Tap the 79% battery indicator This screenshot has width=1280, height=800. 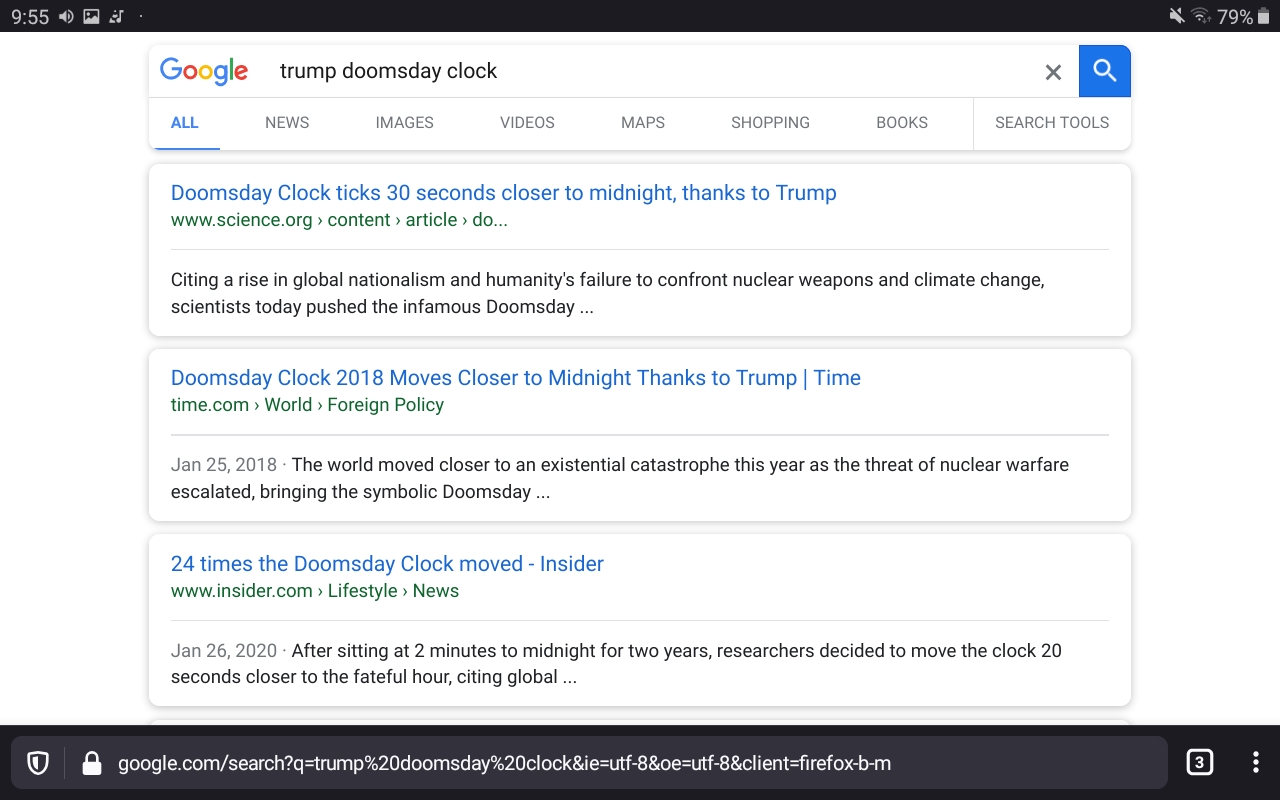pyautogui.click(x=1243, y=17)
